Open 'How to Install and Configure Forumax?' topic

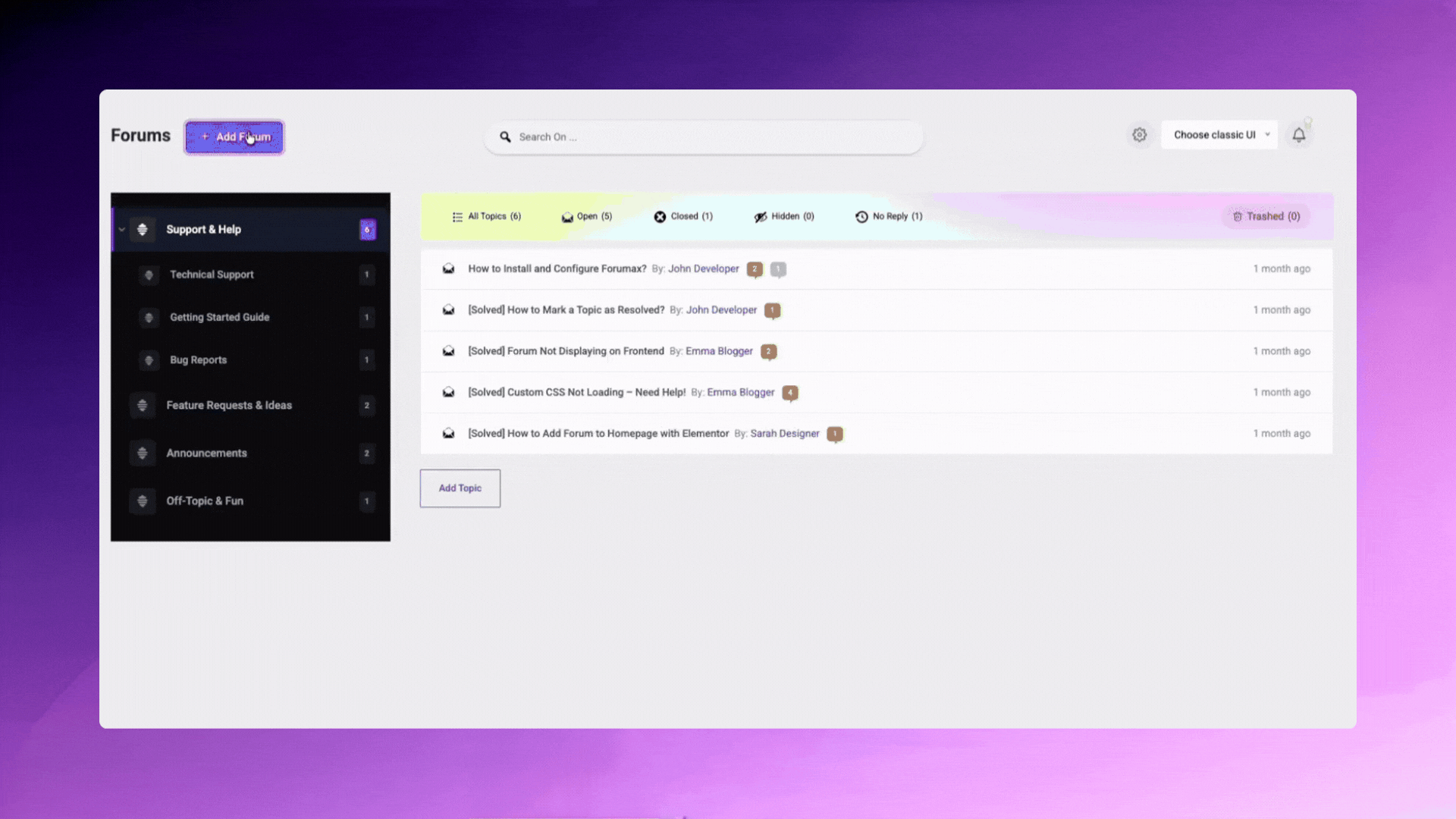coord(557,269)
